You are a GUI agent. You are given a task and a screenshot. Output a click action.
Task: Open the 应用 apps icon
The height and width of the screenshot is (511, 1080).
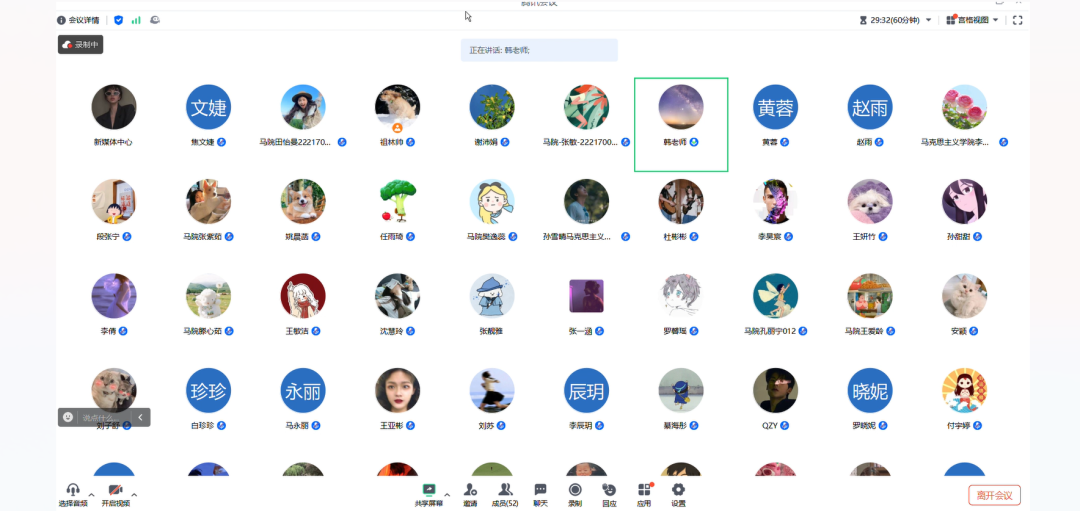tap(644, 490)
